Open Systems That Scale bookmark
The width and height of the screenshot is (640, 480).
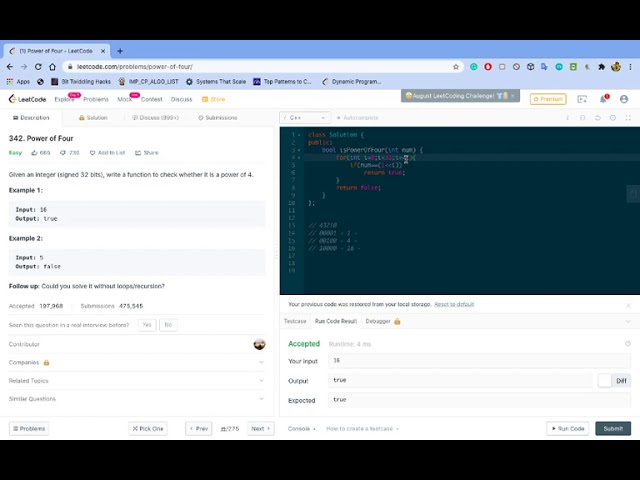[216, 82]
